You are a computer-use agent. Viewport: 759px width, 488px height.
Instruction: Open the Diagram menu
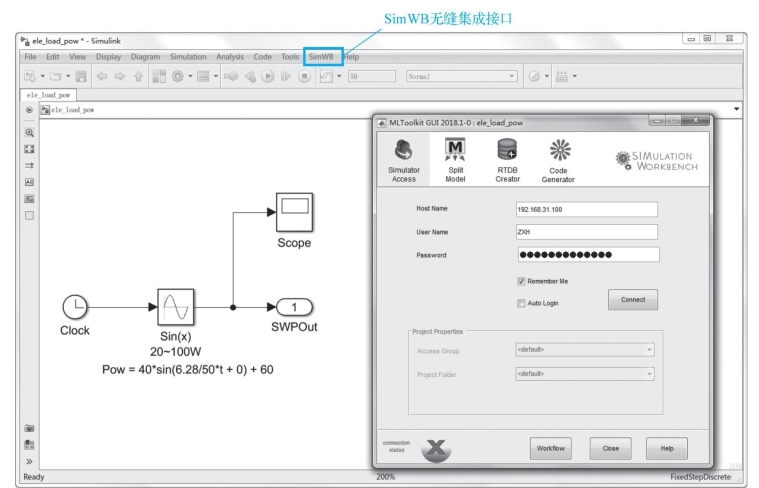145,57
